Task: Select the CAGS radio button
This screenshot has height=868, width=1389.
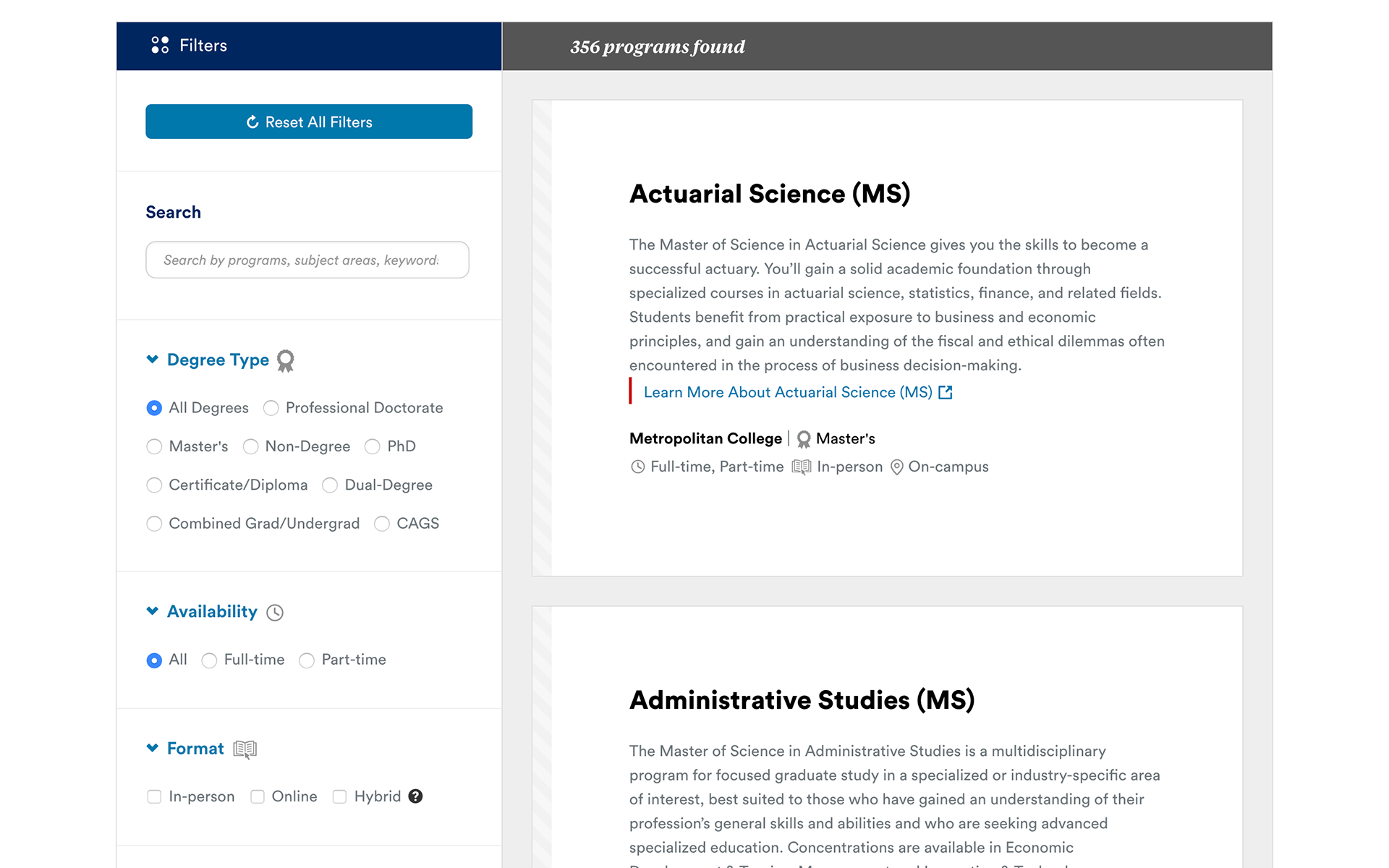Action: (382, 523)
